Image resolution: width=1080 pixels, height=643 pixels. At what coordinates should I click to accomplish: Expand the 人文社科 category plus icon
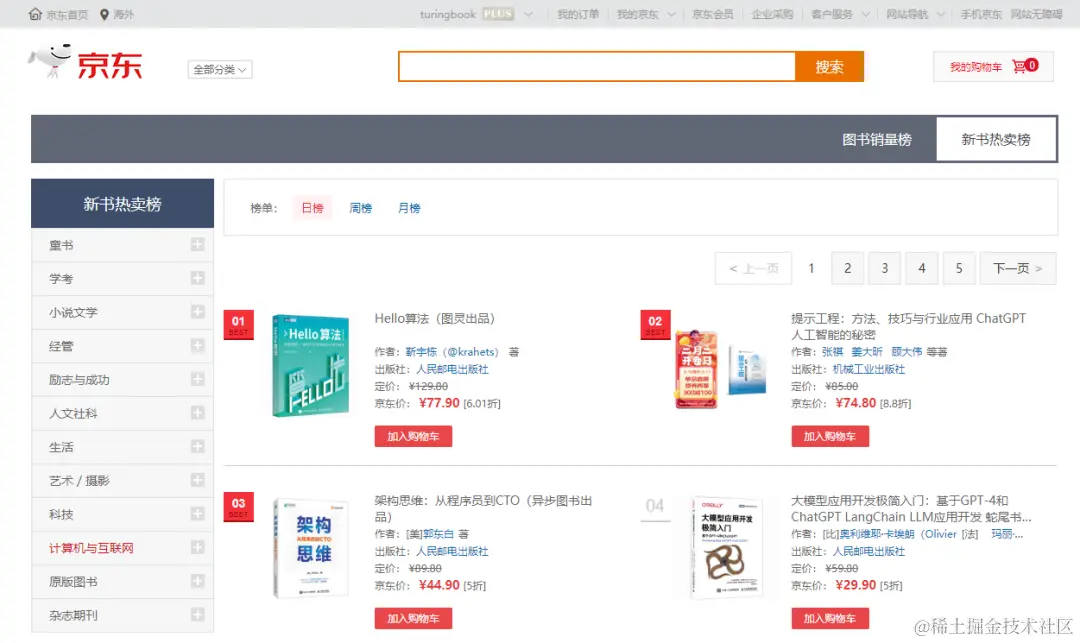coord(197,412)
